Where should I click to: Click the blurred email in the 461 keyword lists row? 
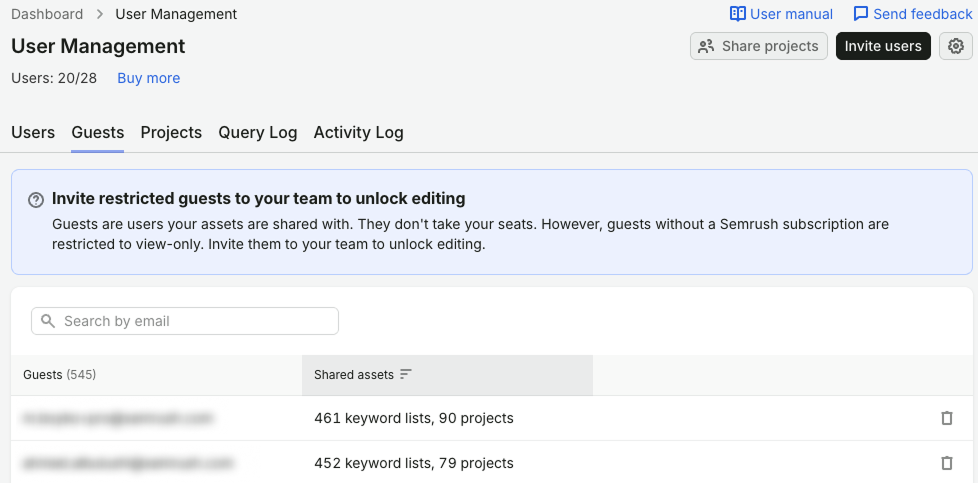(x=118, y=418)
